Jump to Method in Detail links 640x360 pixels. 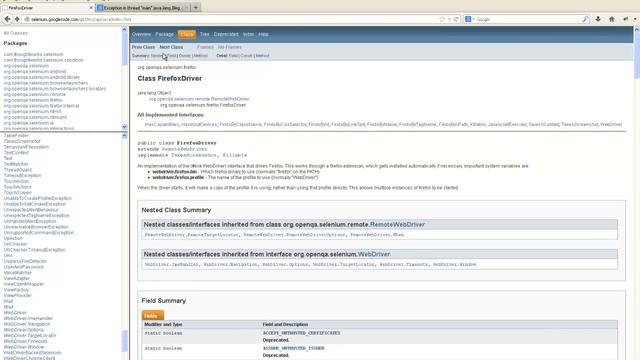coord(262,56)
